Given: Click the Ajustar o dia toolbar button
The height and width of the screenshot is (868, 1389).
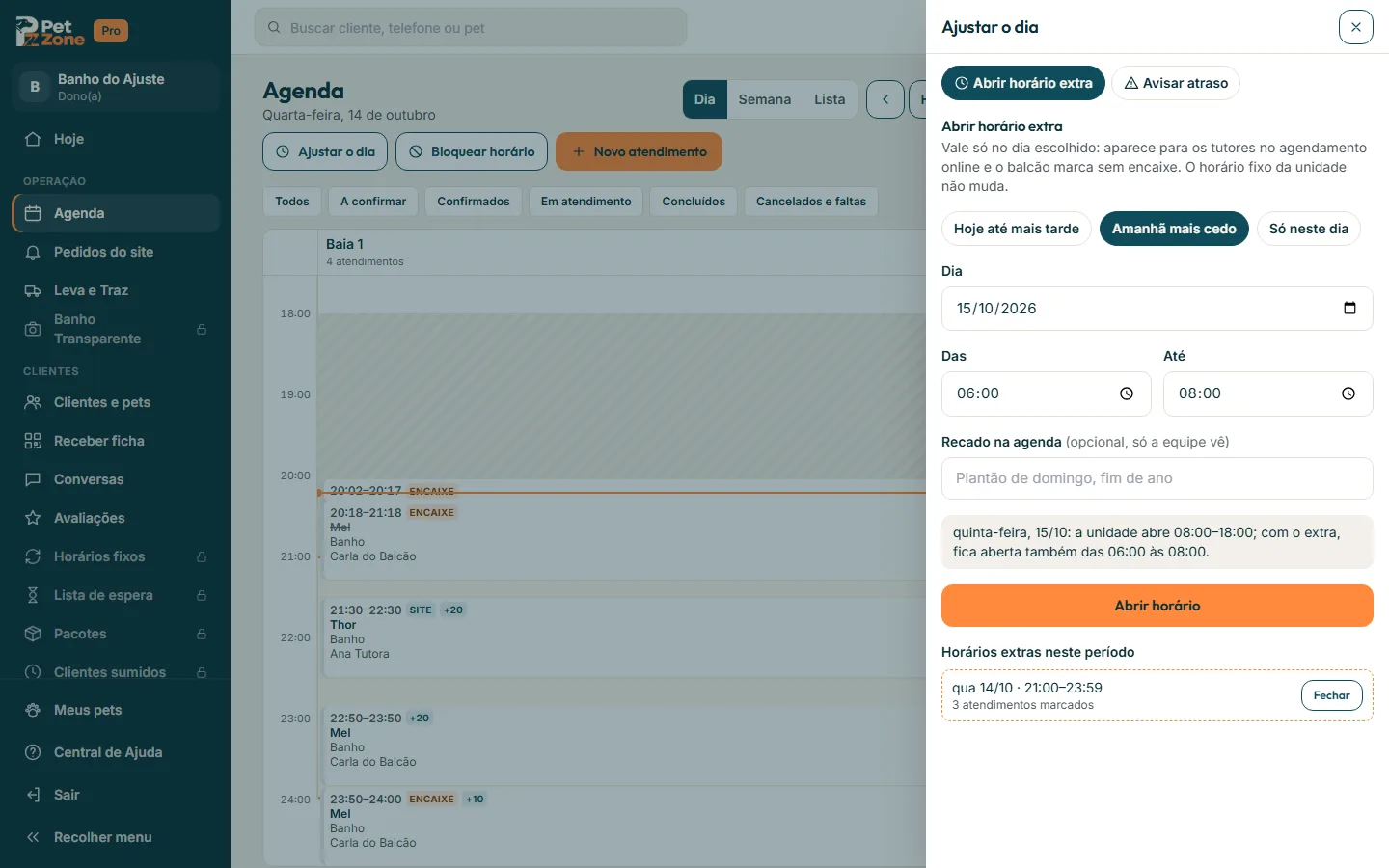Looking at the screenshot, I should pos(325,151).
